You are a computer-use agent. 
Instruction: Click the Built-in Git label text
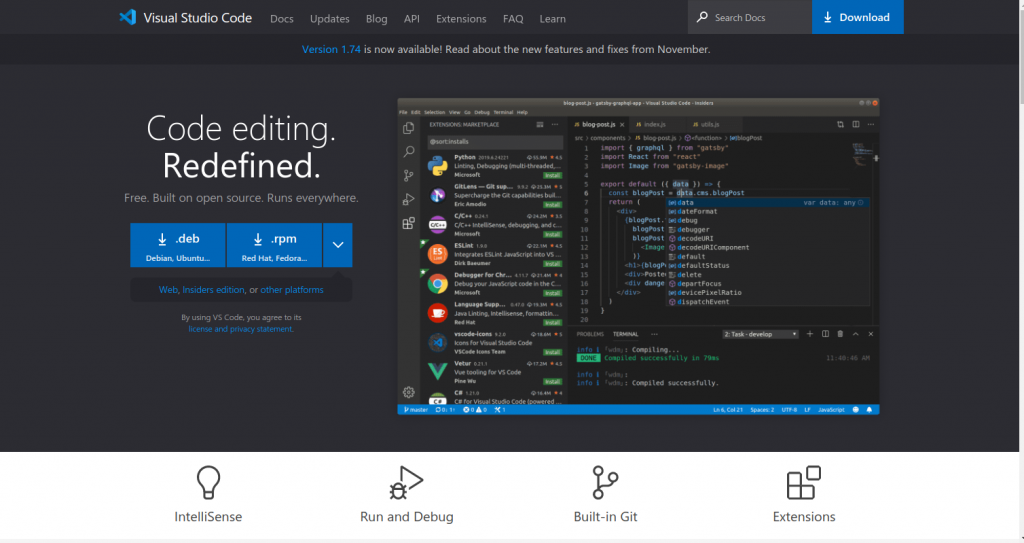tap(605, 516)
